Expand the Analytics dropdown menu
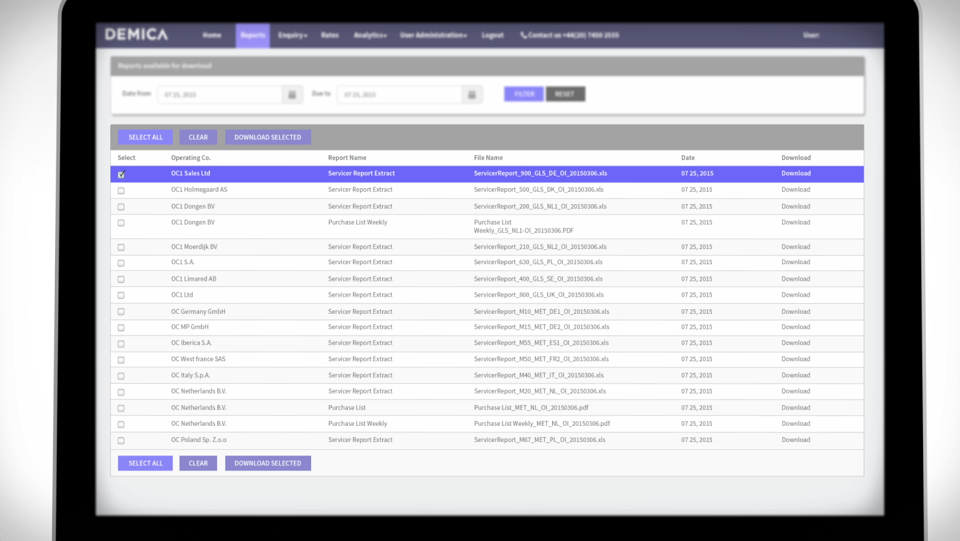960x541 pixels. pyautogui.click(x=370, y=35)
